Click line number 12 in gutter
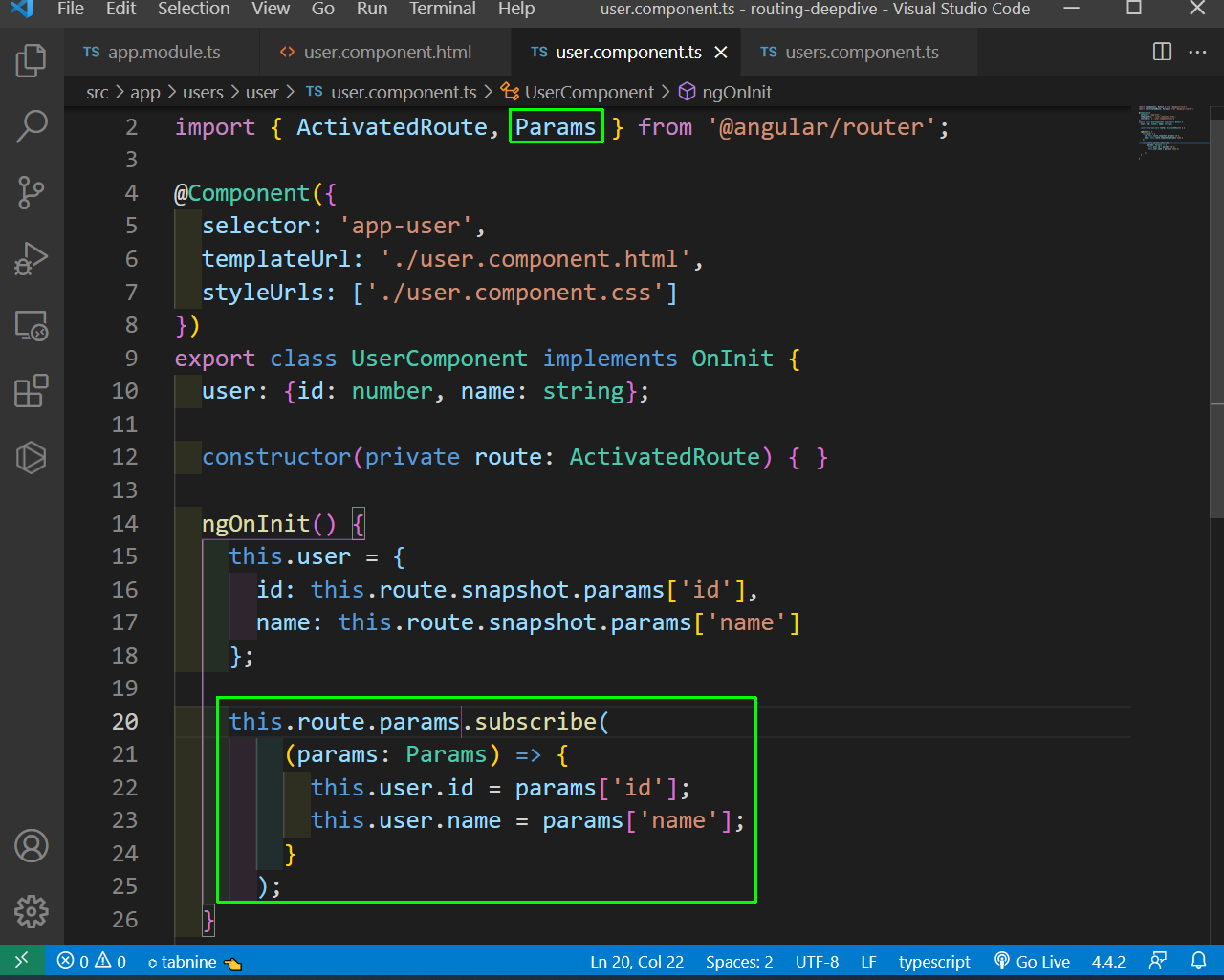This screenshot has height=980, width=1224. (124, 457)
